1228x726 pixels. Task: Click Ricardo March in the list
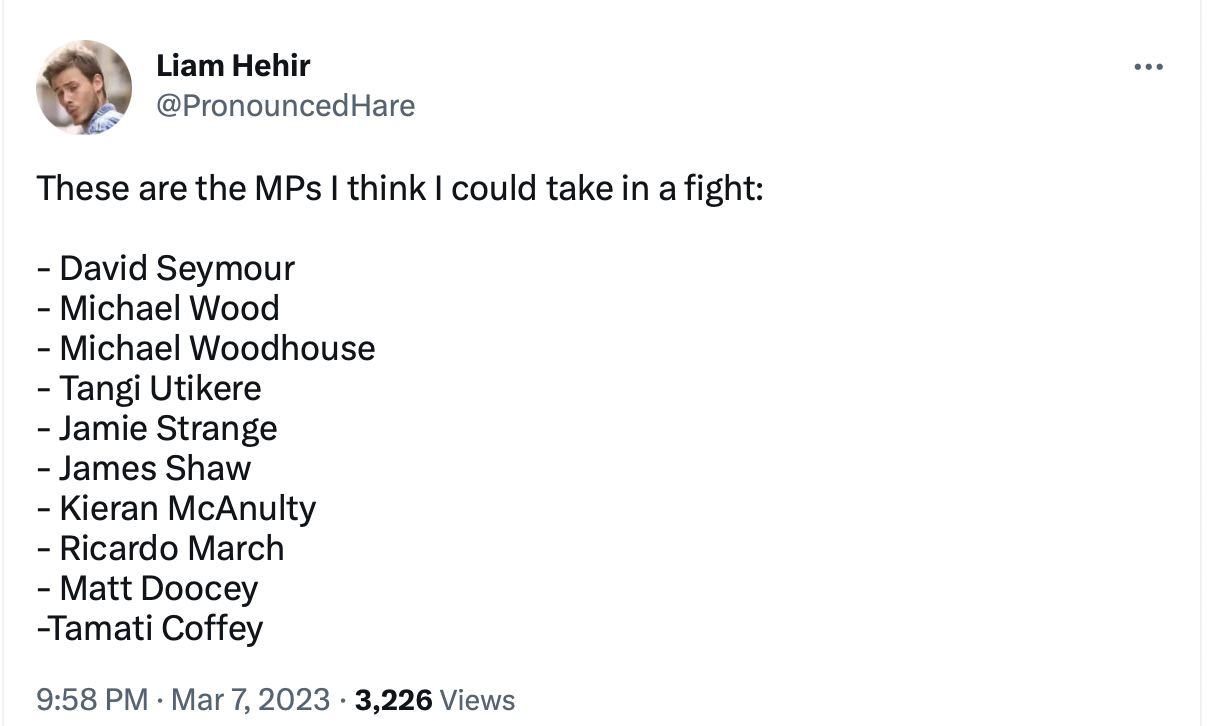point(172,548)
